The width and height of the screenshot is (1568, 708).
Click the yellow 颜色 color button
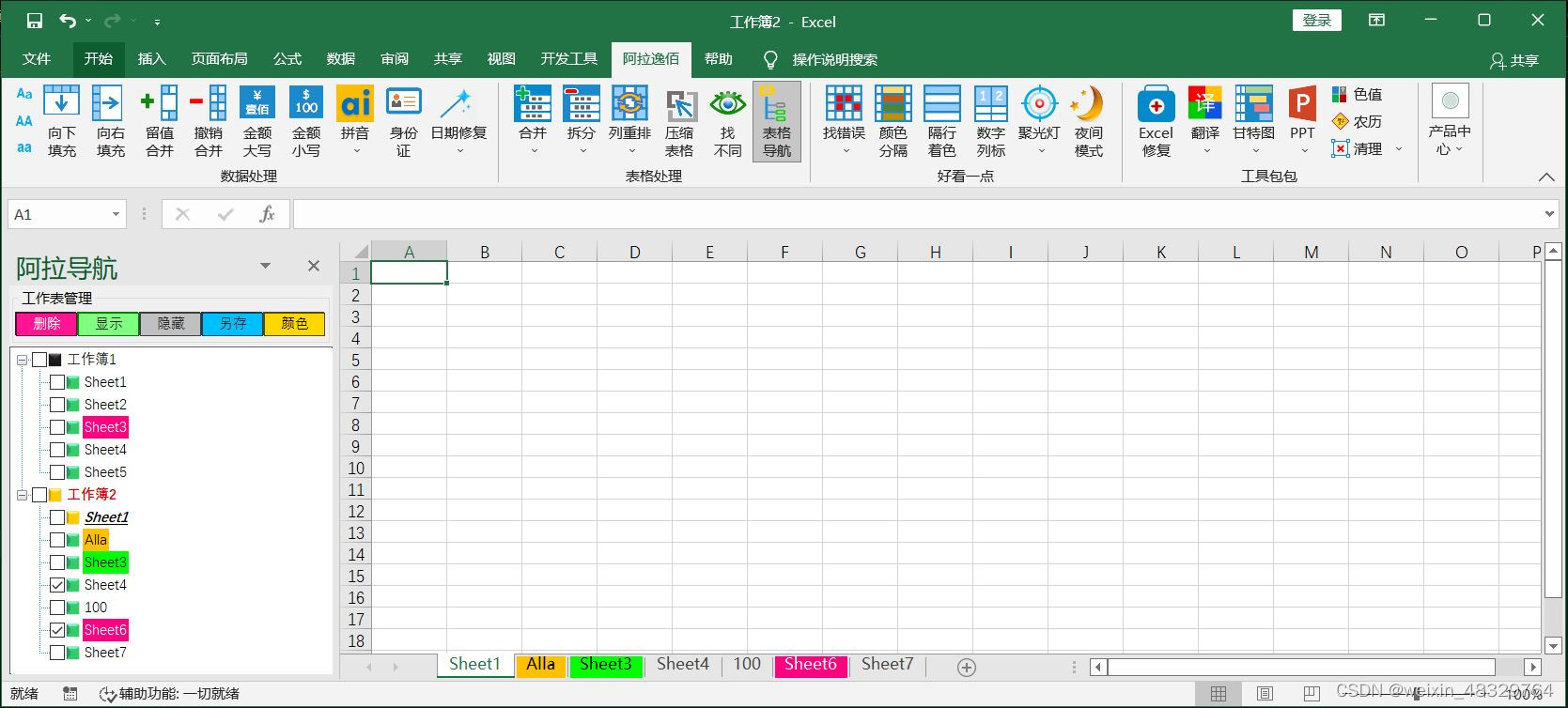click(294, 324)
